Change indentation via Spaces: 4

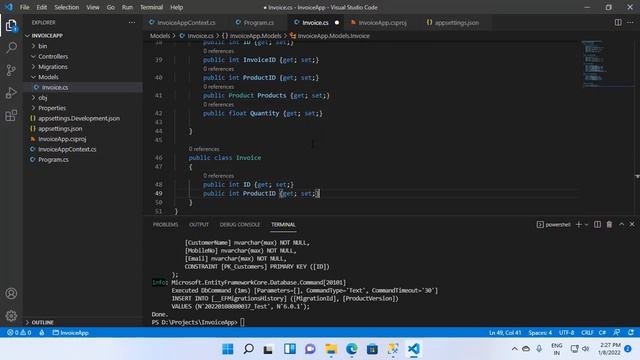tap(540, 333)
